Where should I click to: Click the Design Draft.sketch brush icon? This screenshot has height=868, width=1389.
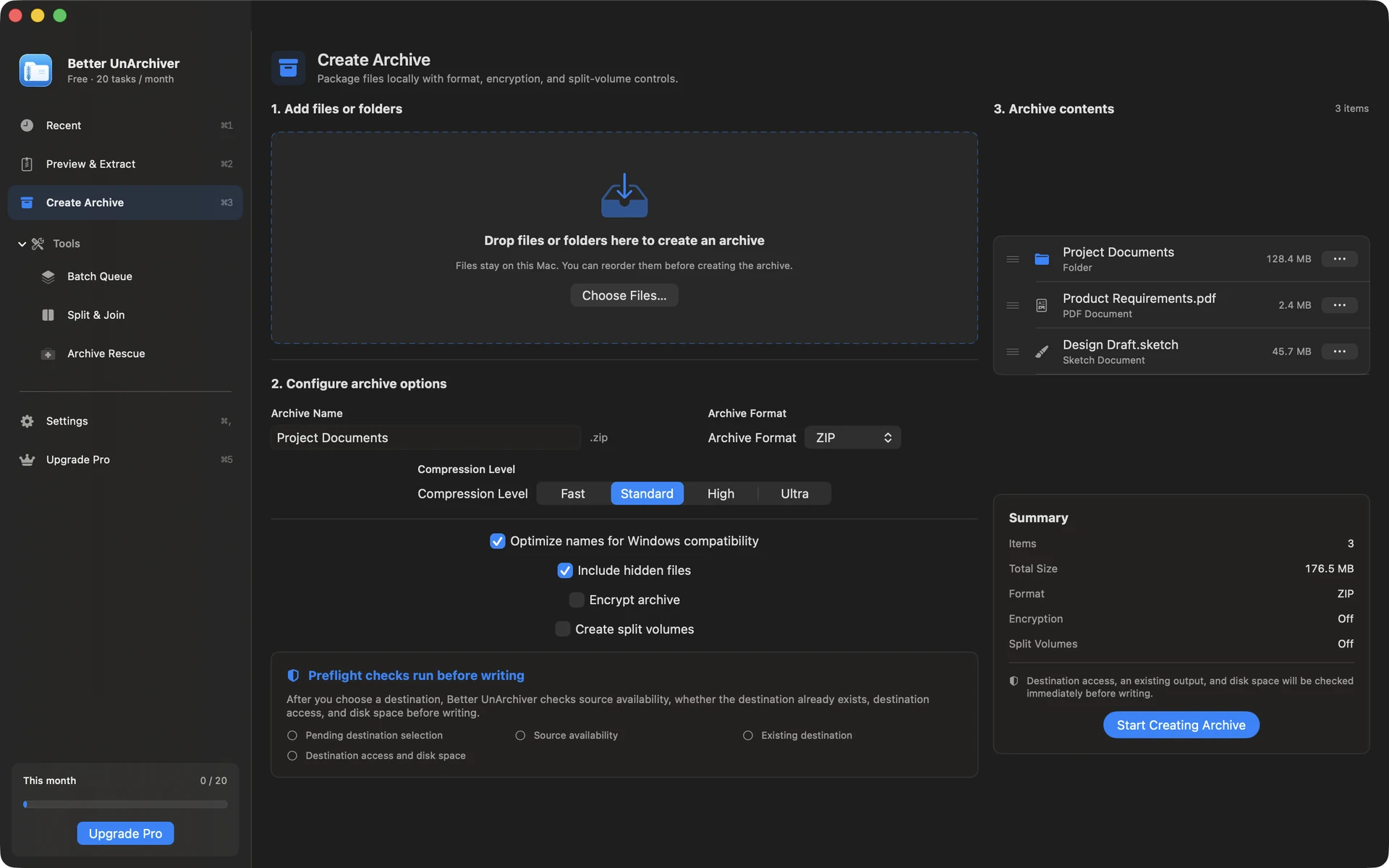[x=1042, y=352]
